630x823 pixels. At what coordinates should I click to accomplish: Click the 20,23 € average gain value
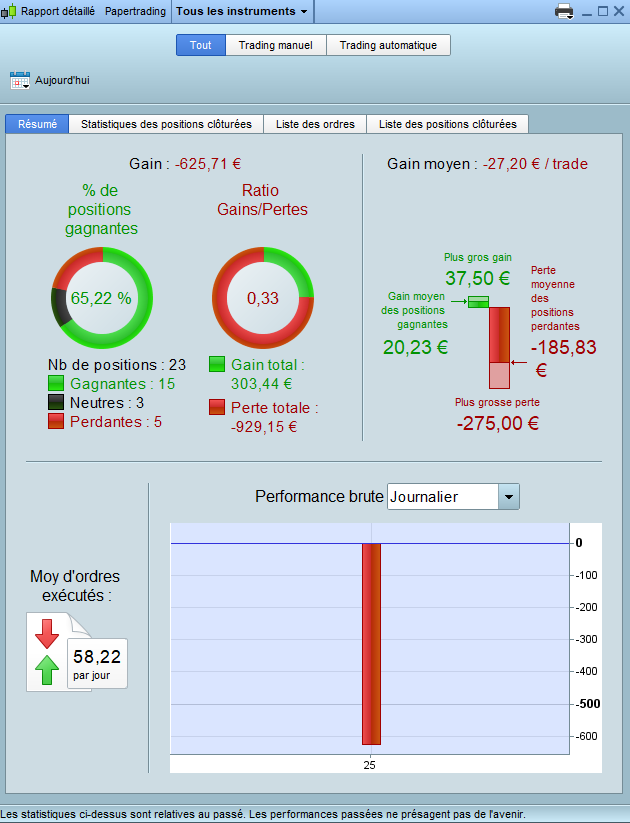(415, 347)
